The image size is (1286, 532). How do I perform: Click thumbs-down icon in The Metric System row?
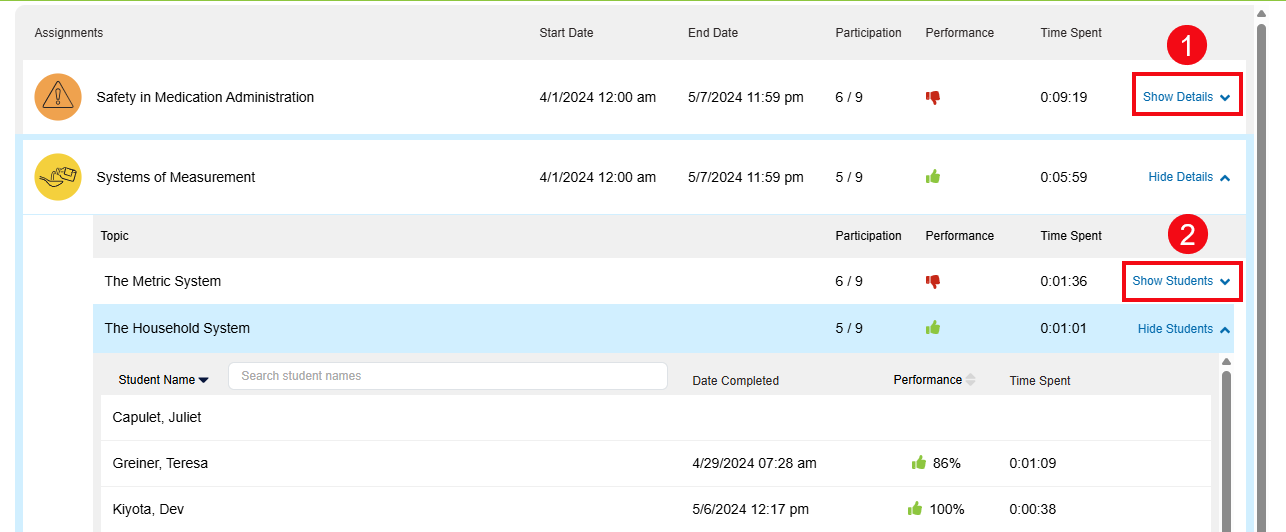(933, 282)
